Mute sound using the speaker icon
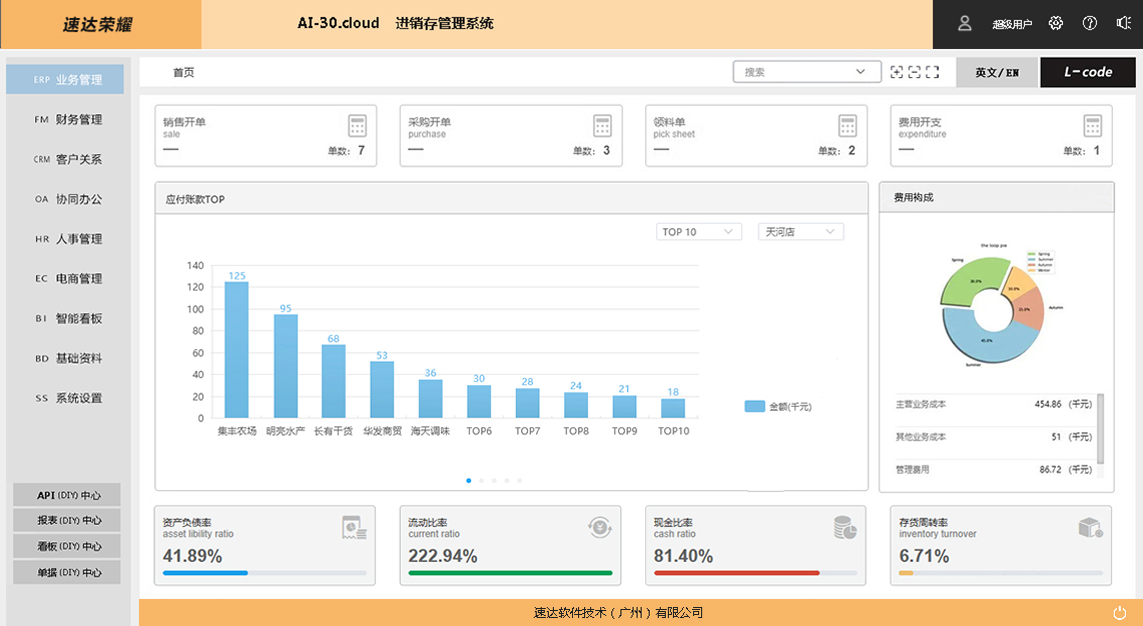This screenshot has height=626, width=1143. (x=1123, y=23)
